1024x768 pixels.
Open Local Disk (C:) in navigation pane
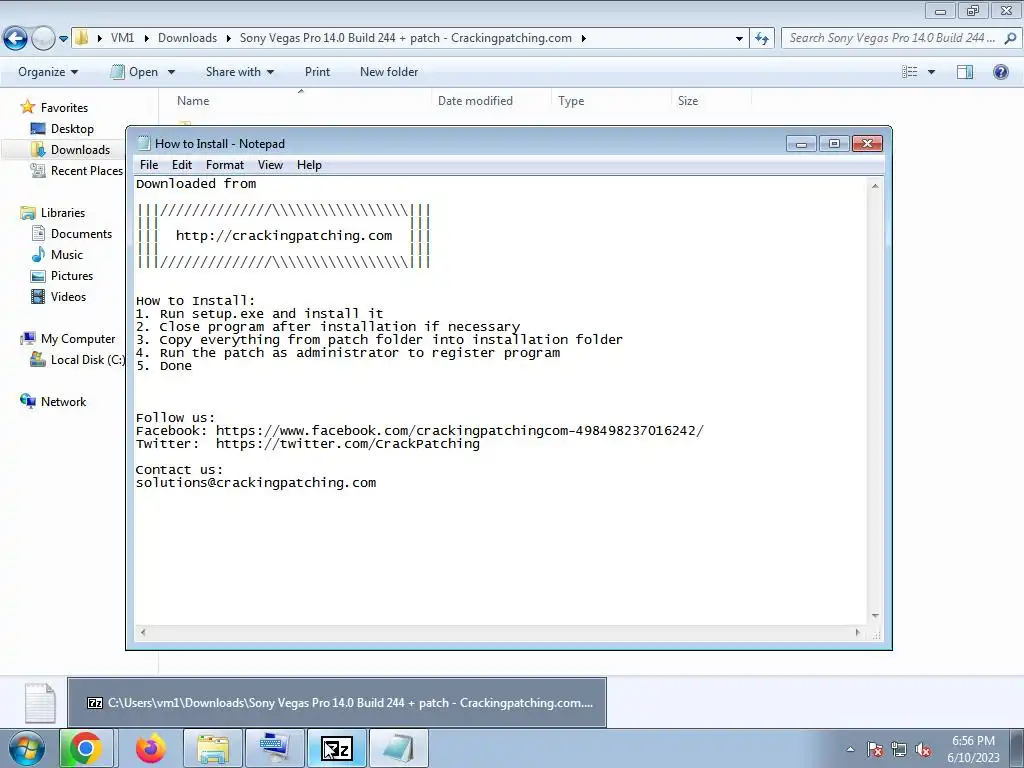pyautogui.click(x=77, y=360)
